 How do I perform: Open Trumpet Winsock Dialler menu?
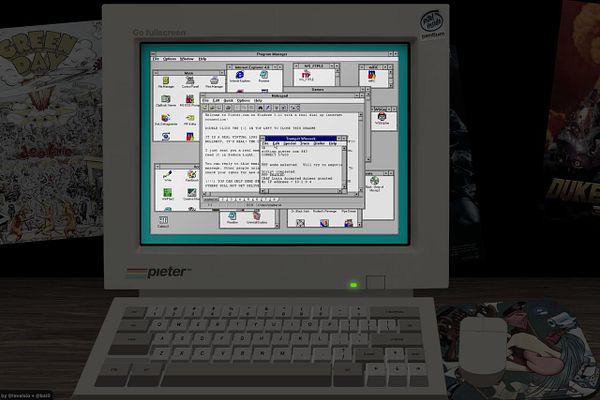point(319,144)
